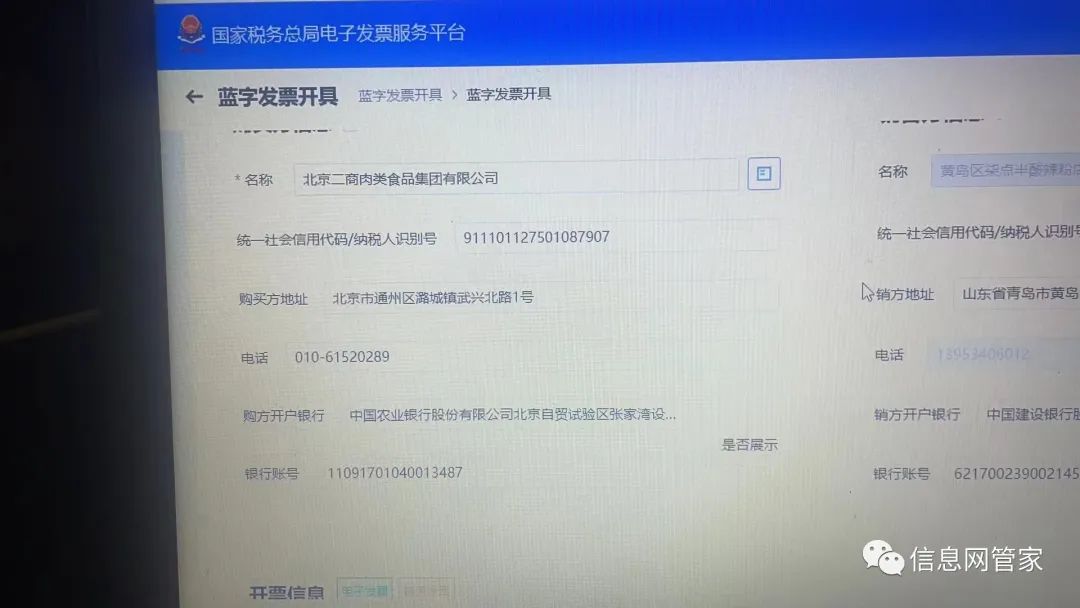Toggle the 是否展示 option
This screenshot has height=608, width=1080.
click(x=749, y=445)
